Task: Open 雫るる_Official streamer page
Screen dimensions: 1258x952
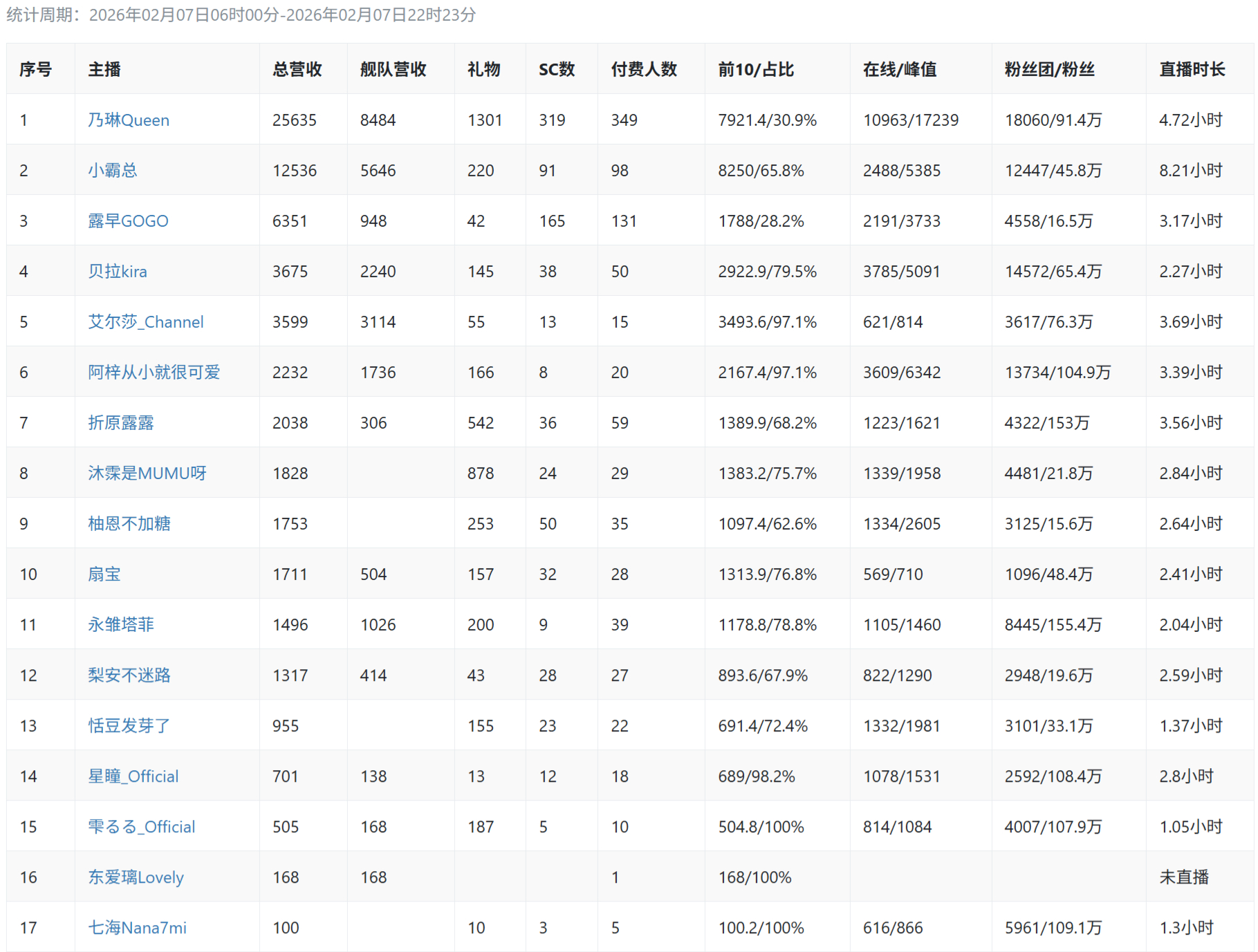Action: point(141,827)
